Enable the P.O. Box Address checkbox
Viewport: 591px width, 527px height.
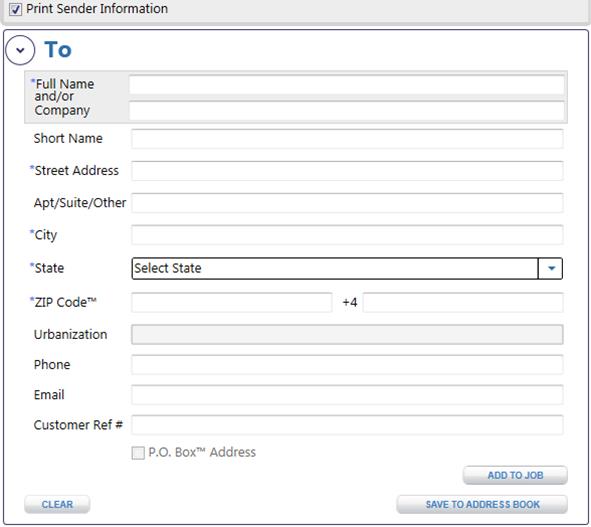pyautogui.click(x=138, y=453)
